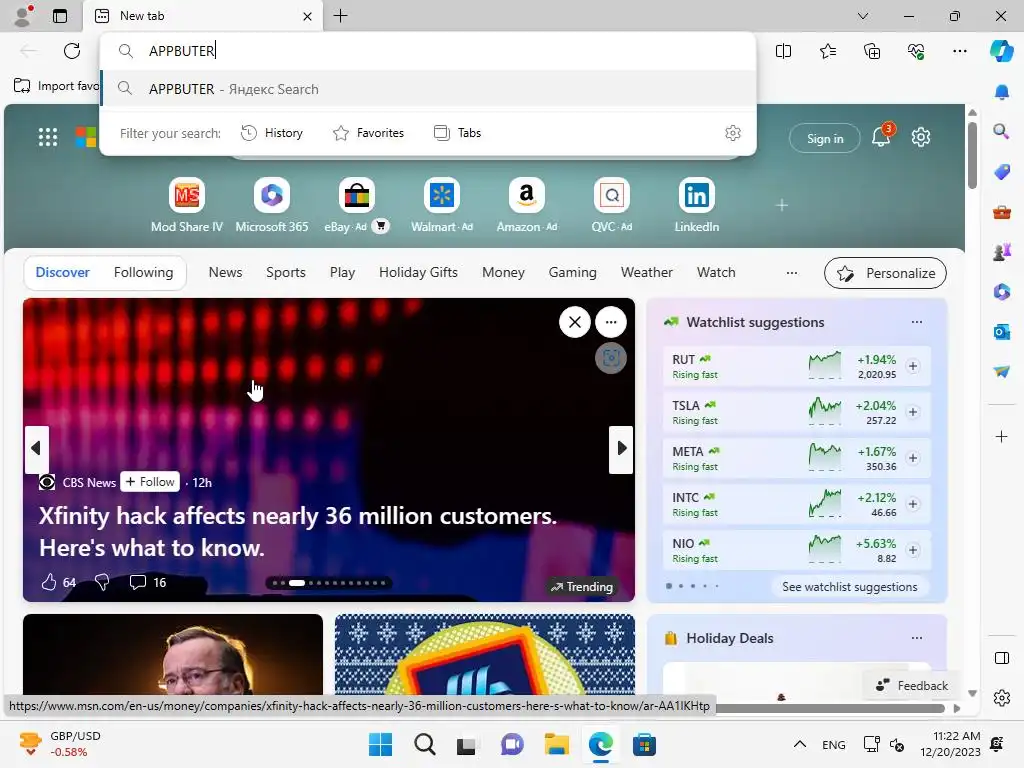The height and width of the screenshot is (768, 1024).
Task: Open Copilot icon in sidebar
Action: 1001,51
